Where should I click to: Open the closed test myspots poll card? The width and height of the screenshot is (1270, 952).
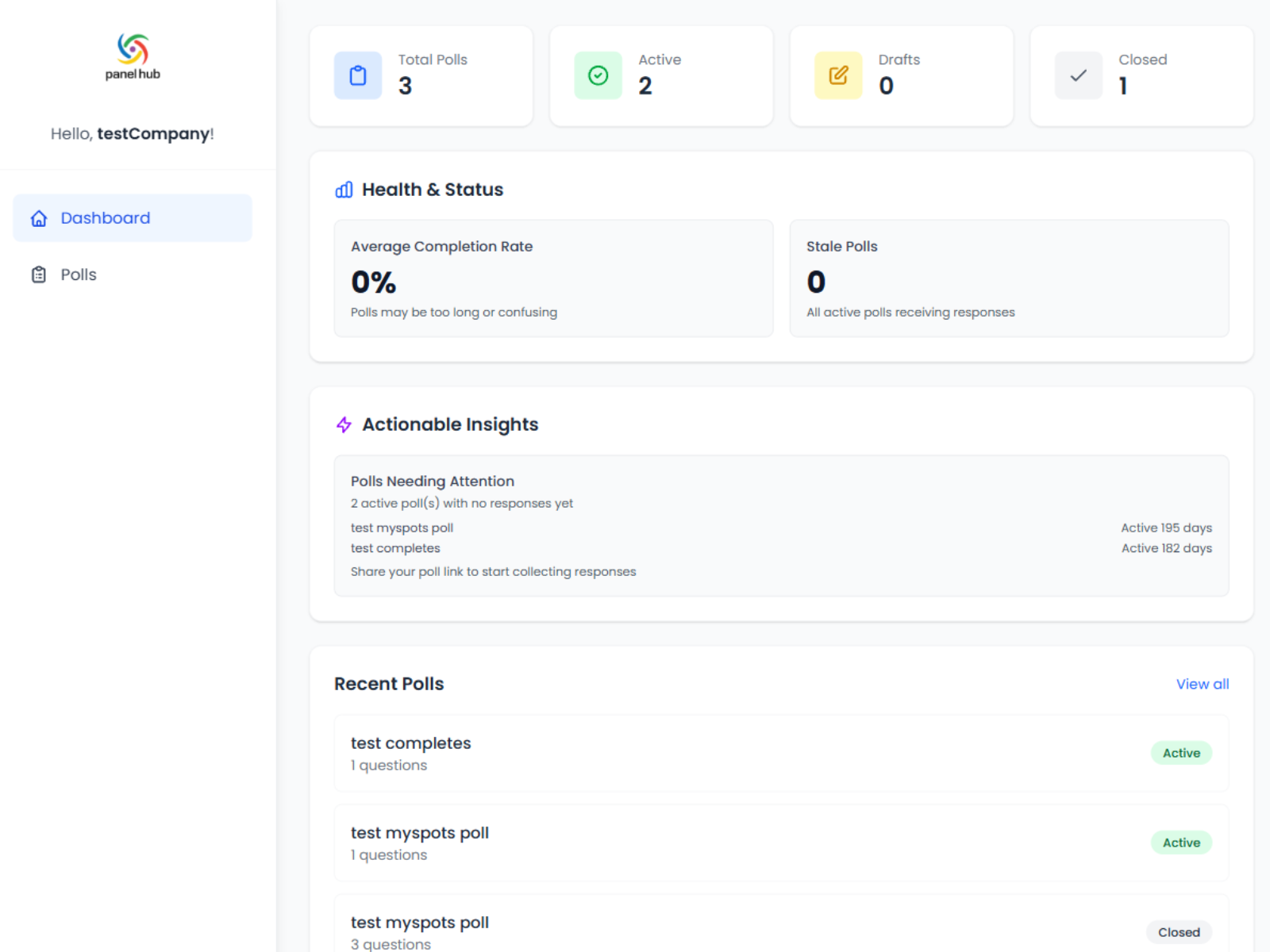tap(781, 924)
